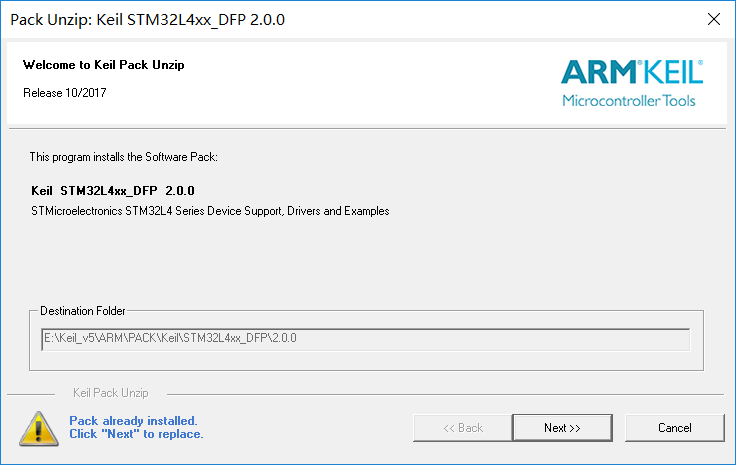Viewport: 736px width, 465px height.
Task: Click 'This program installs the Software Pack' text
Action: pos(123,157)
